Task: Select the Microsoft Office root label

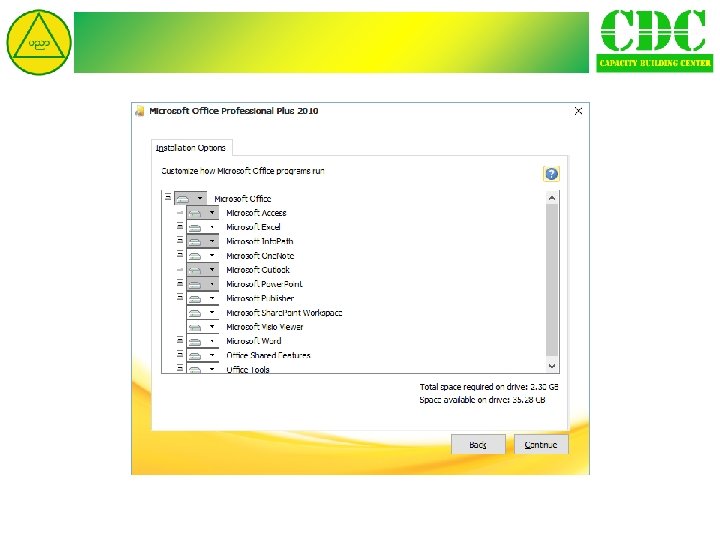Action: pyautogui.click(x=243, y=199)
